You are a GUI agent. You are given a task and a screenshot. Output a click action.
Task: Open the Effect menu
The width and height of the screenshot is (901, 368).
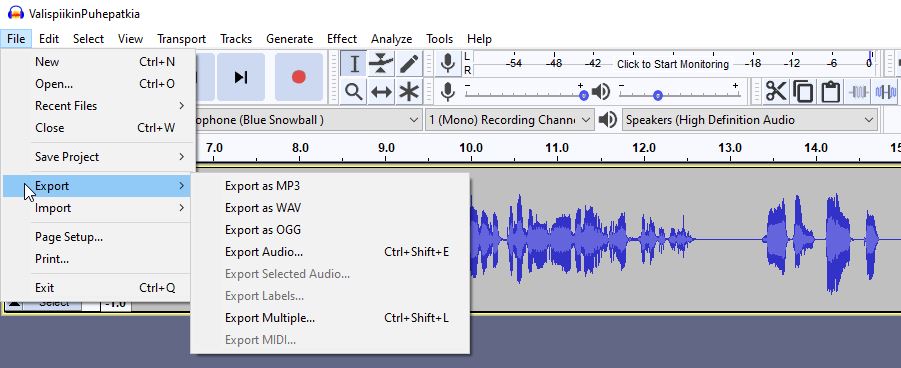pos(342,39)
